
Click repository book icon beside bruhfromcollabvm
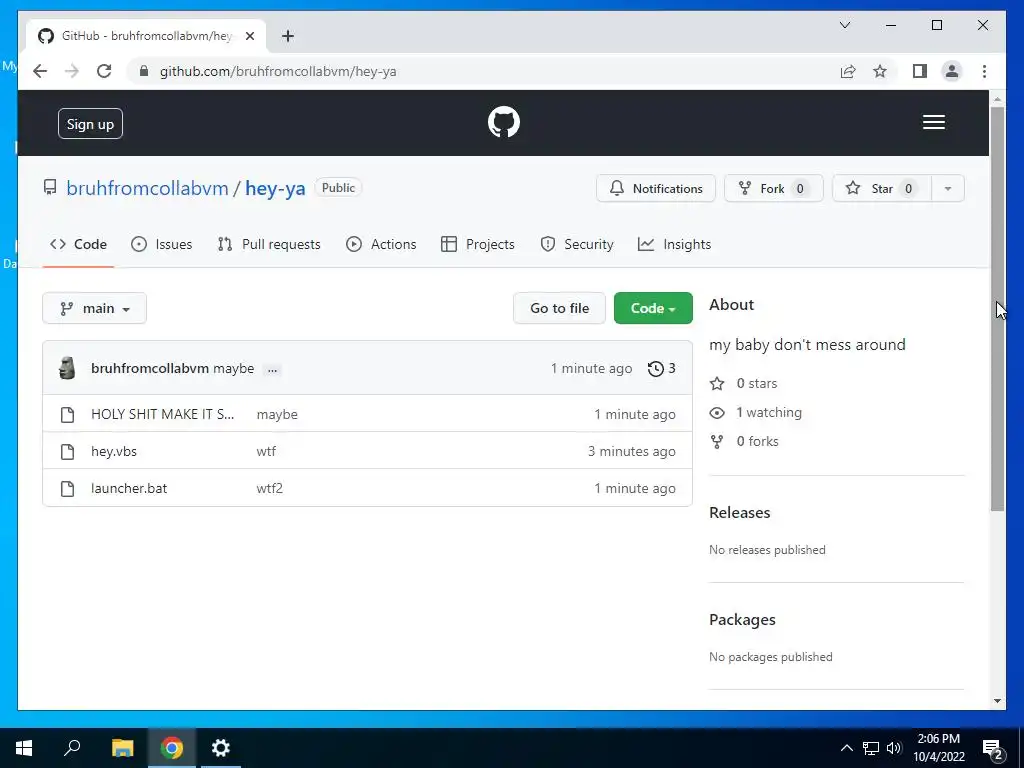[50, 187]
